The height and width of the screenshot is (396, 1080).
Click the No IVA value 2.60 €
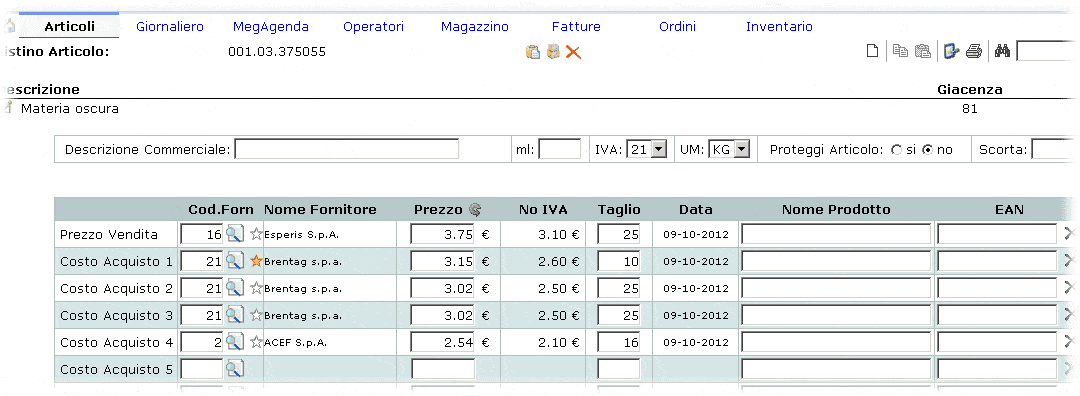coord(559,261)
